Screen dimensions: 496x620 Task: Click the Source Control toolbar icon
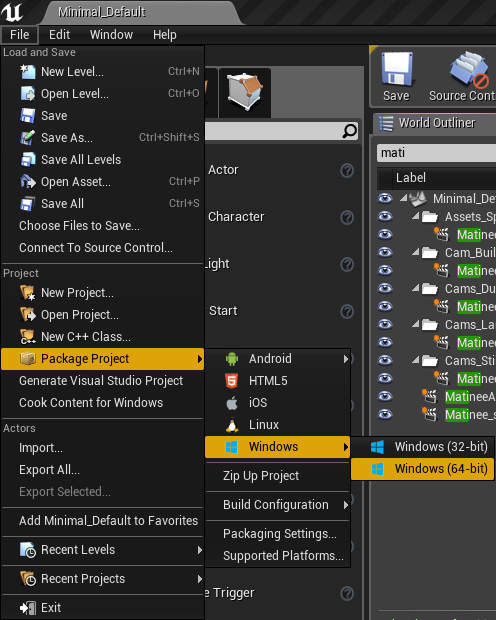tap(468, 69)
